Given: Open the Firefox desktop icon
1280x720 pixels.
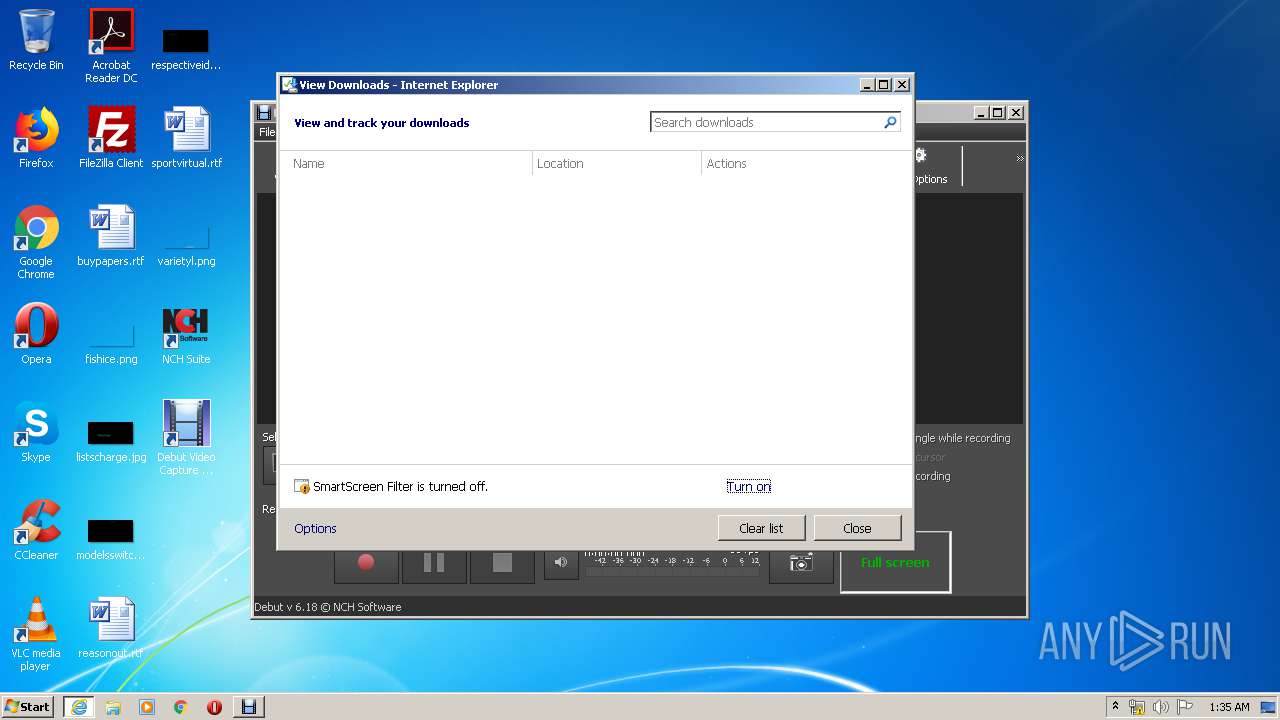Looking at the screenshot, I should point(36,138).
